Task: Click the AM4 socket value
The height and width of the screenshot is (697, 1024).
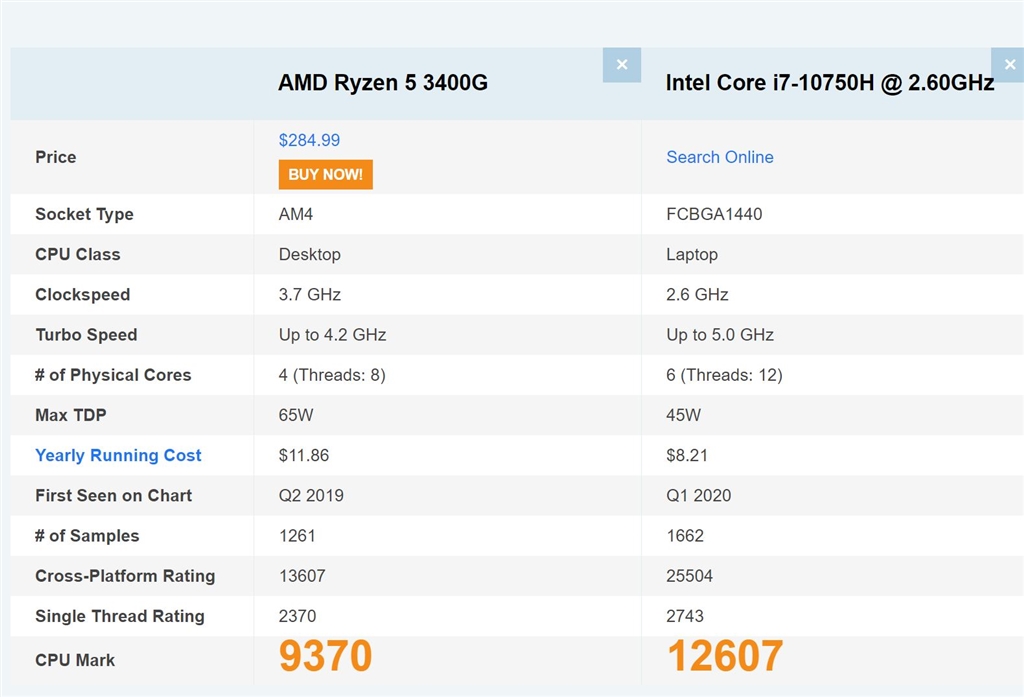Action: click(x=296, y=214)
